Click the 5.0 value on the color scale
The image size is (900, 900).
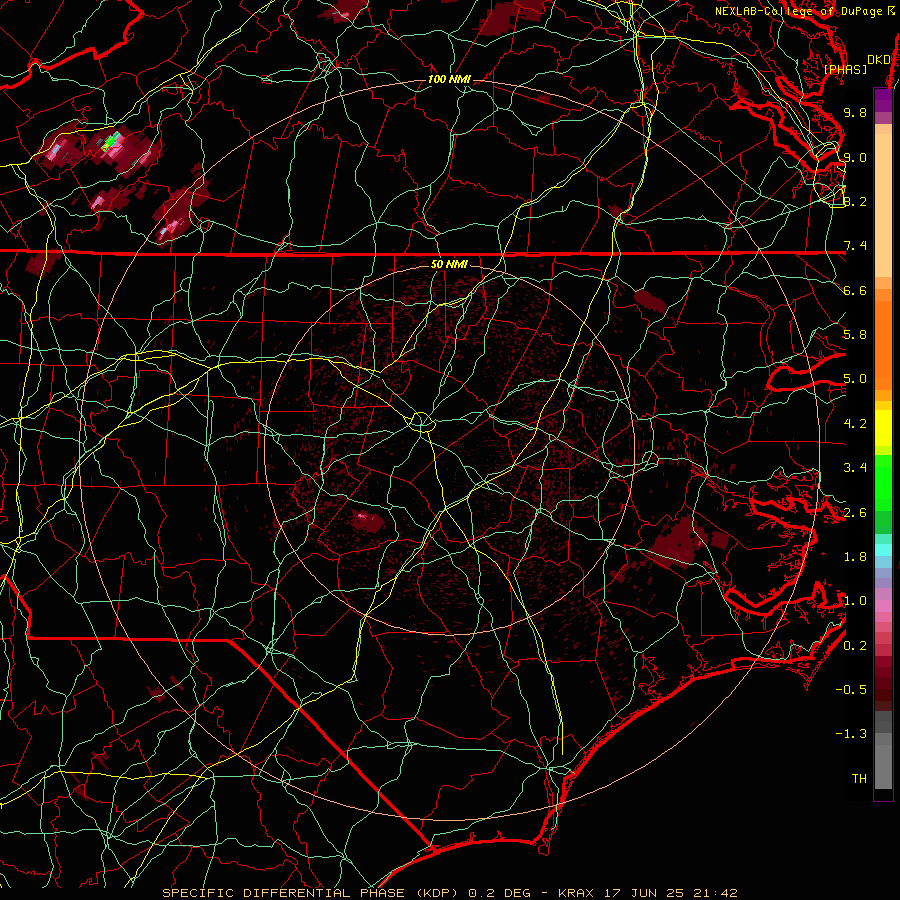point(855,379)
